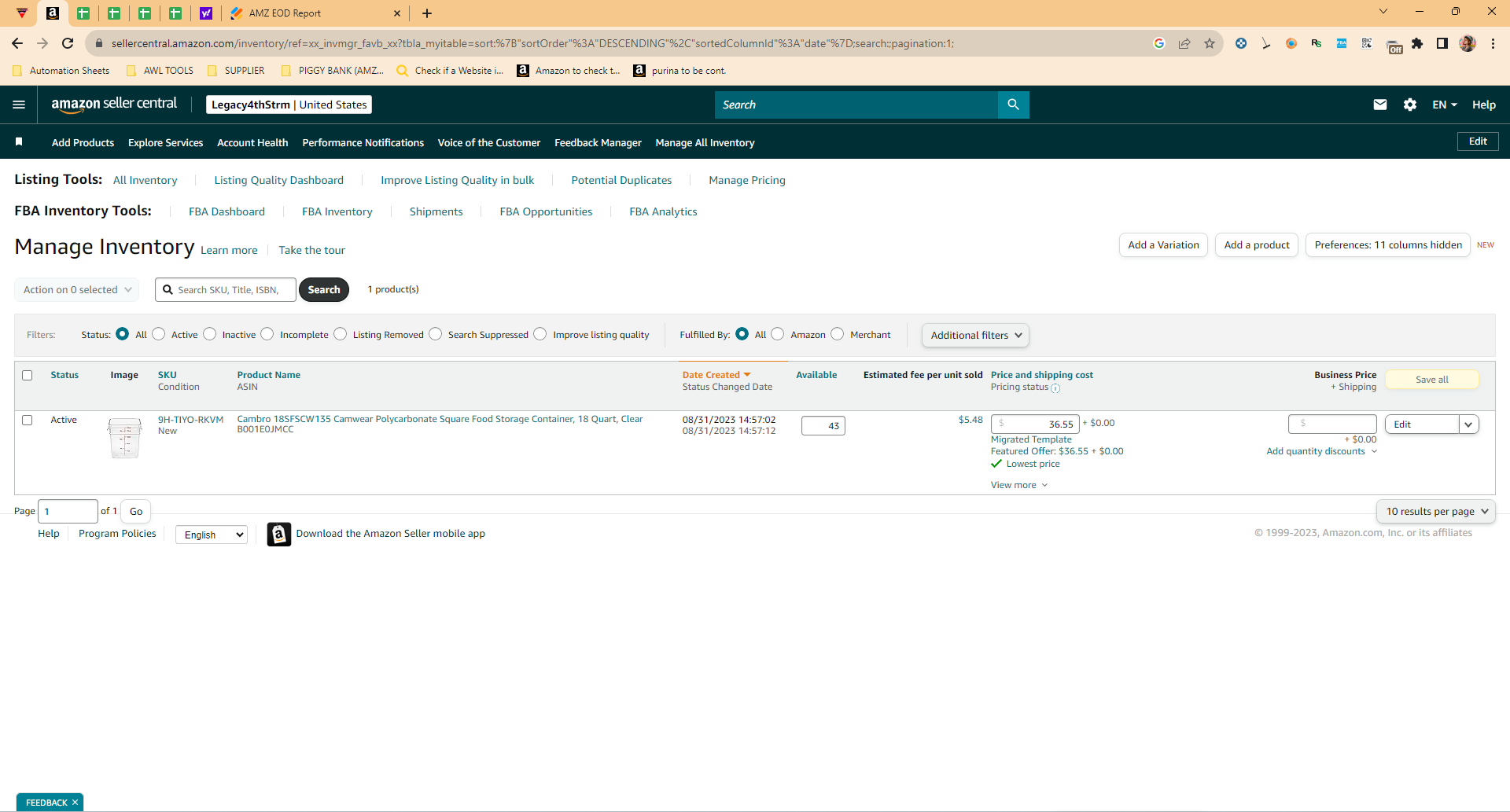Expand View more pricing details

click(x=1019, y=485)
